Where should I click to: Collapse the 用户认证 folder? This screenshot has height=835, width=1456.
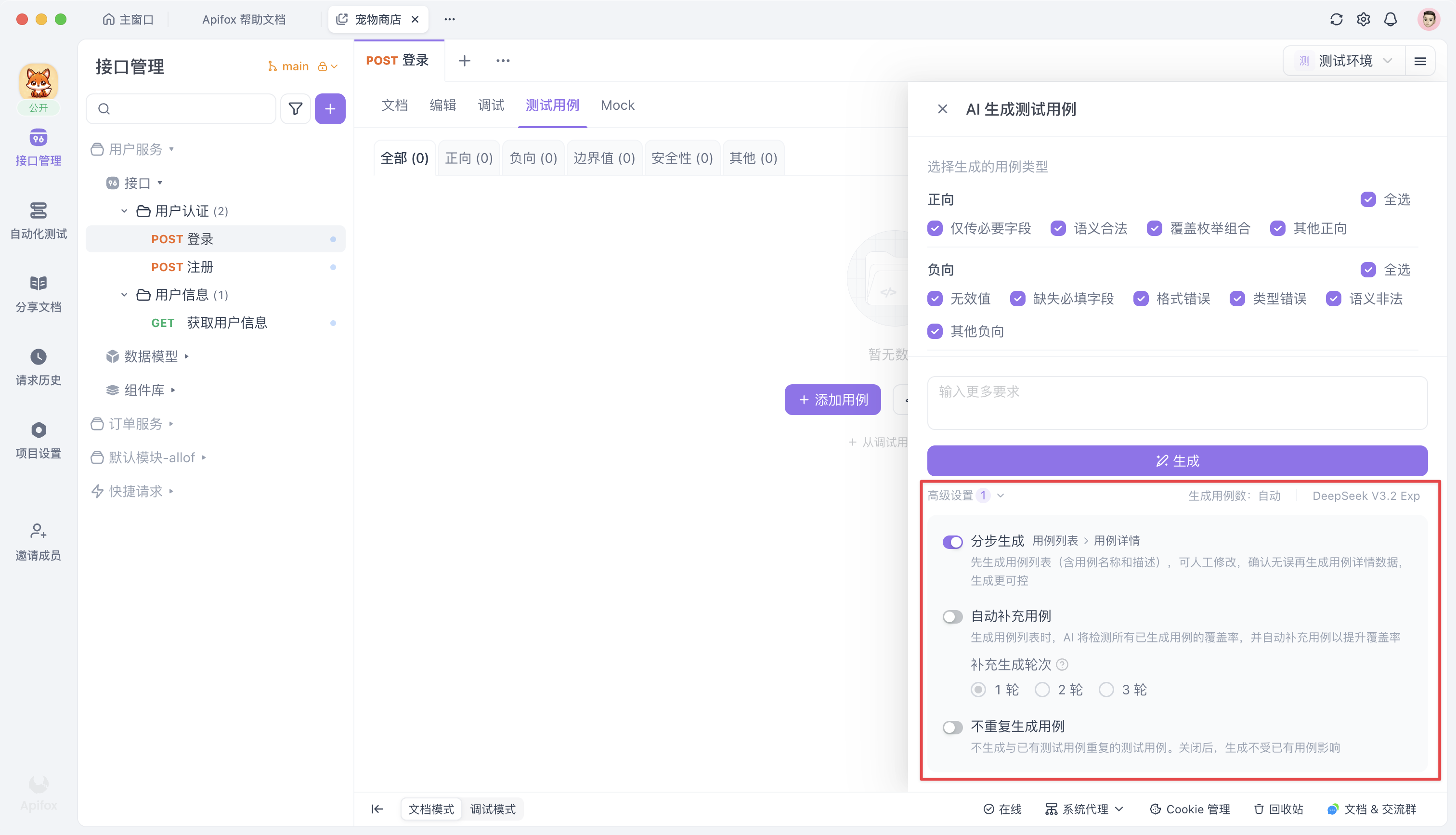[124, 210]
